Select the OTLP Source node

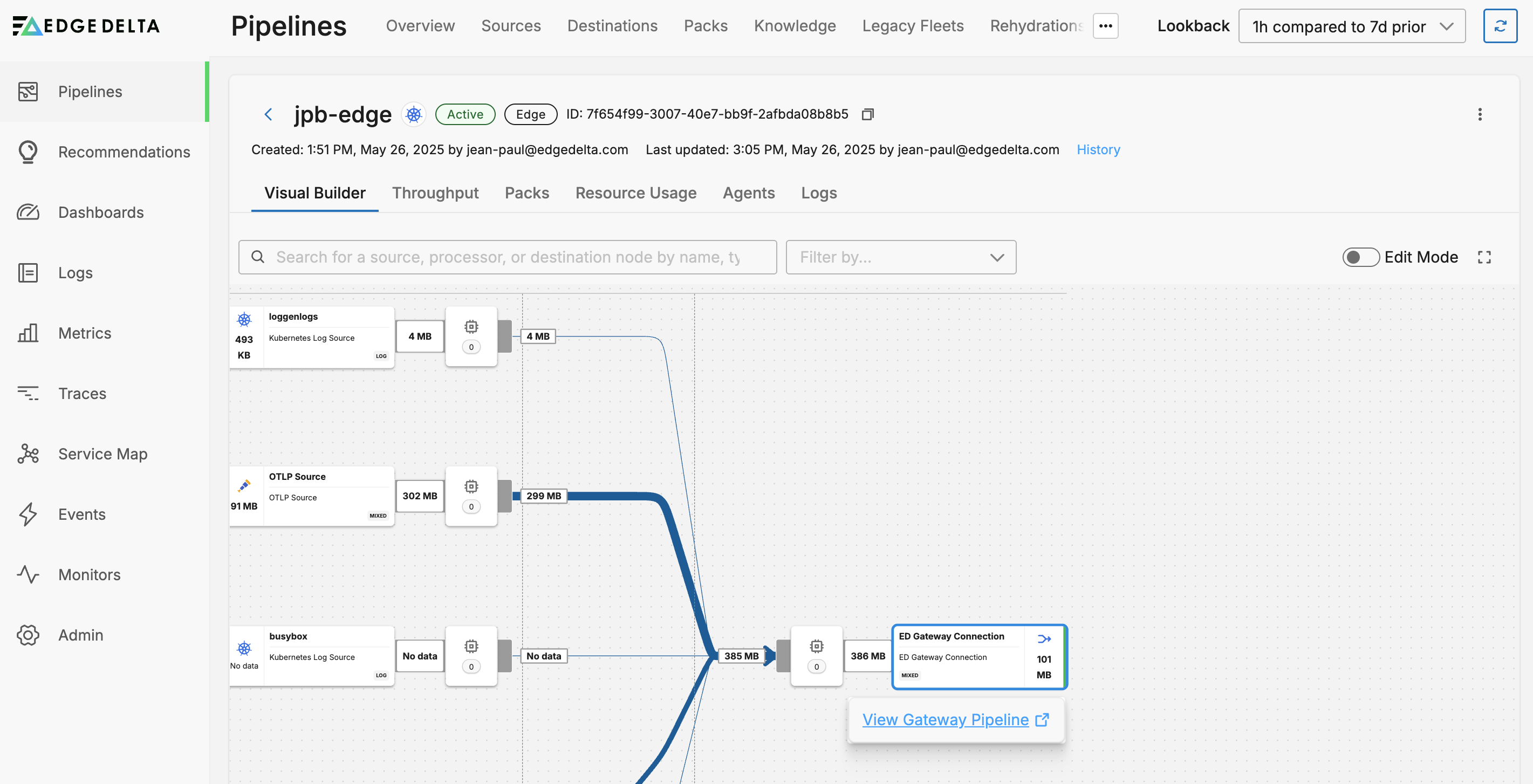[x=312, y=497]
